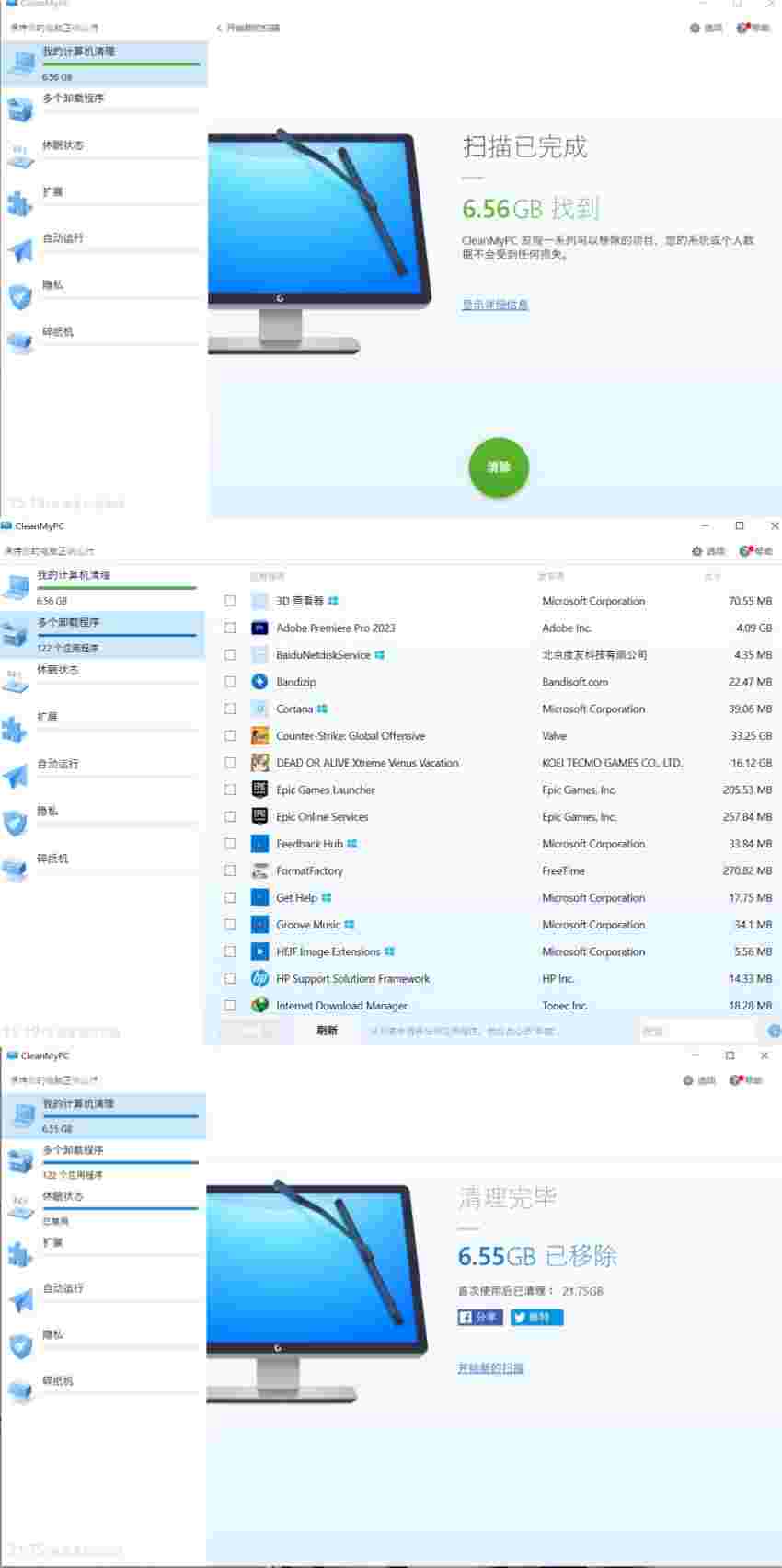Select the Adobe Premiere Pro 2023 checkbox
Viewport: 782px width, 1568px height.
point(230,628)
